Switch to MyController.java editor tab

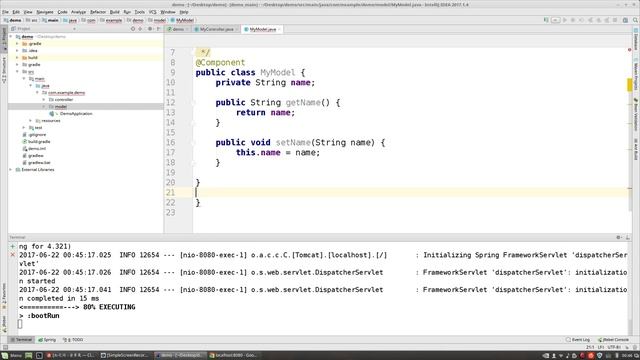pos(216,29)
